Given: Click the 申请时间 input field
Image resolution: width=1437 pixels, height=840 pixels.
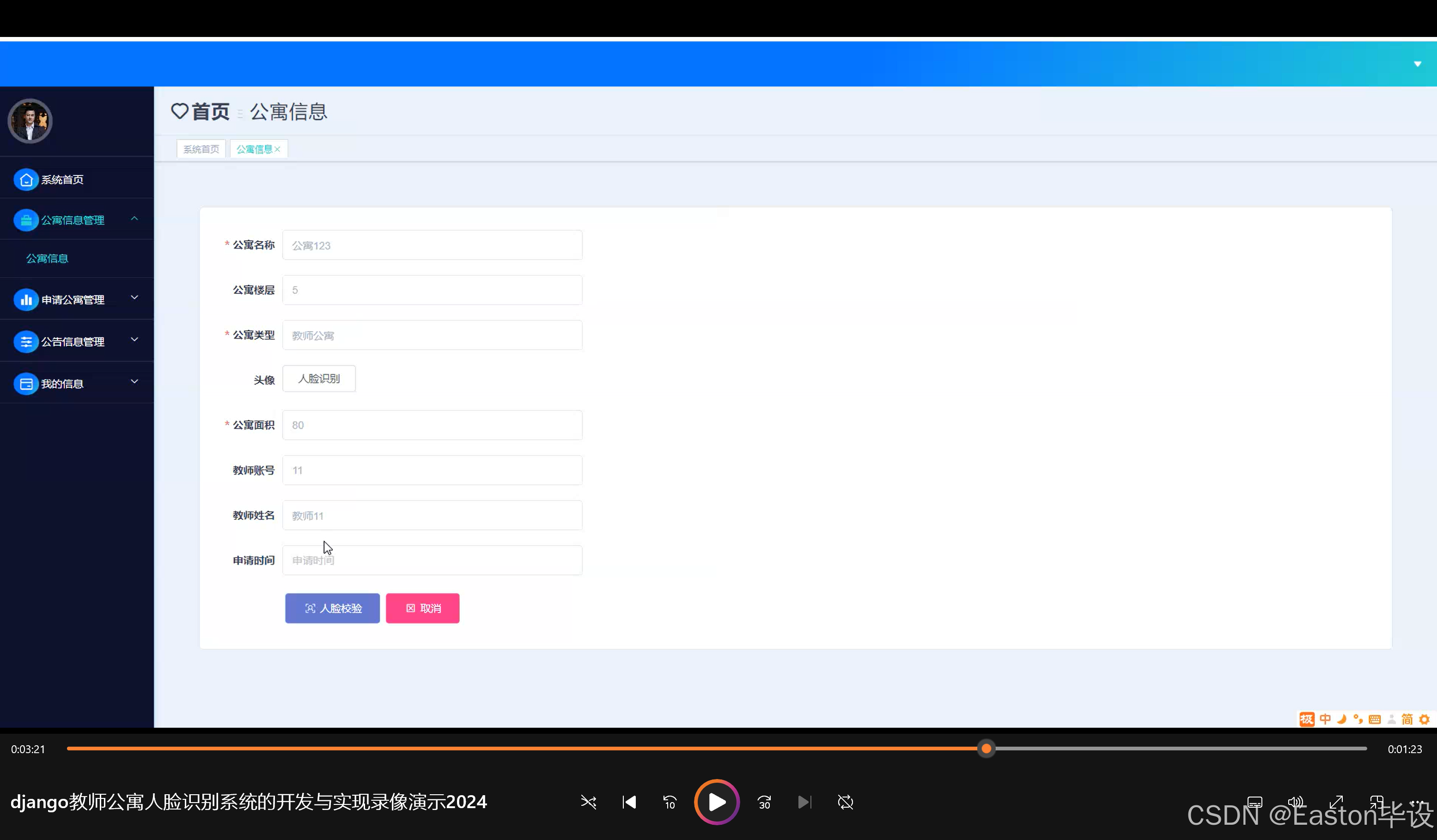Looking at the screenshot, I should click(x=432, y=560).
